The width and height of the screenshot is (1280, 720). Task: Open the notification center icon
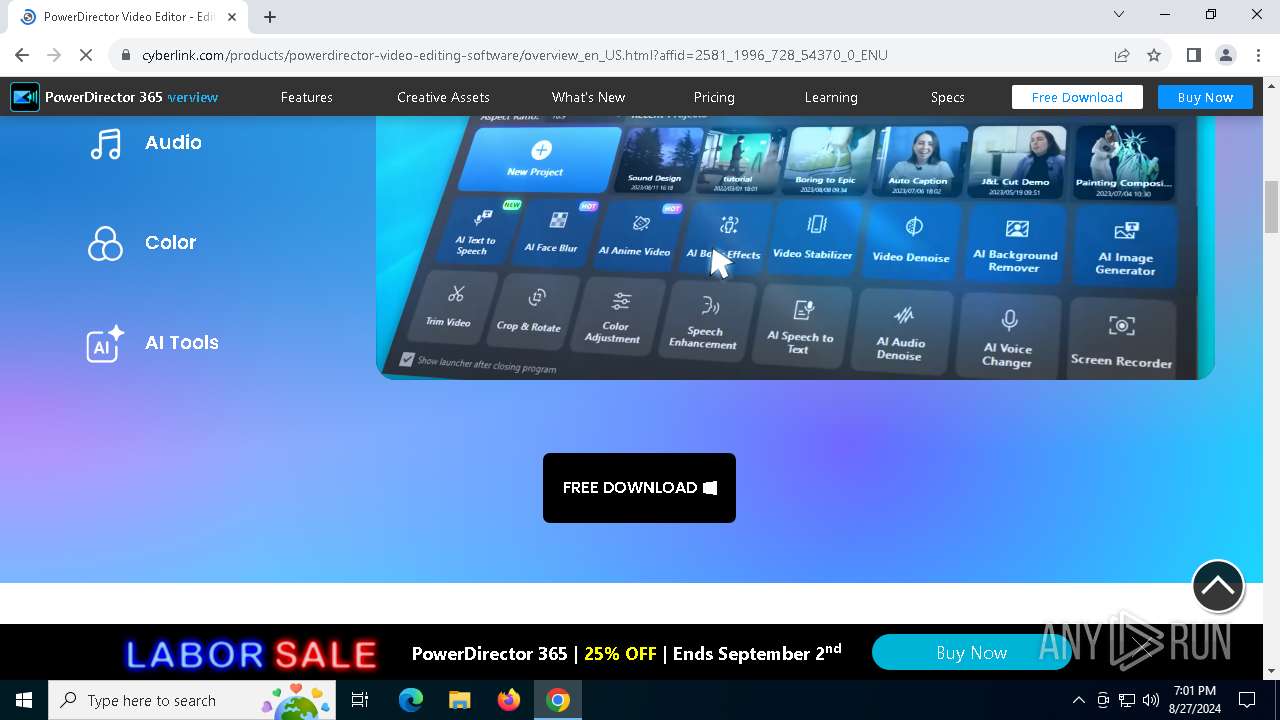tap(1247, 700)
